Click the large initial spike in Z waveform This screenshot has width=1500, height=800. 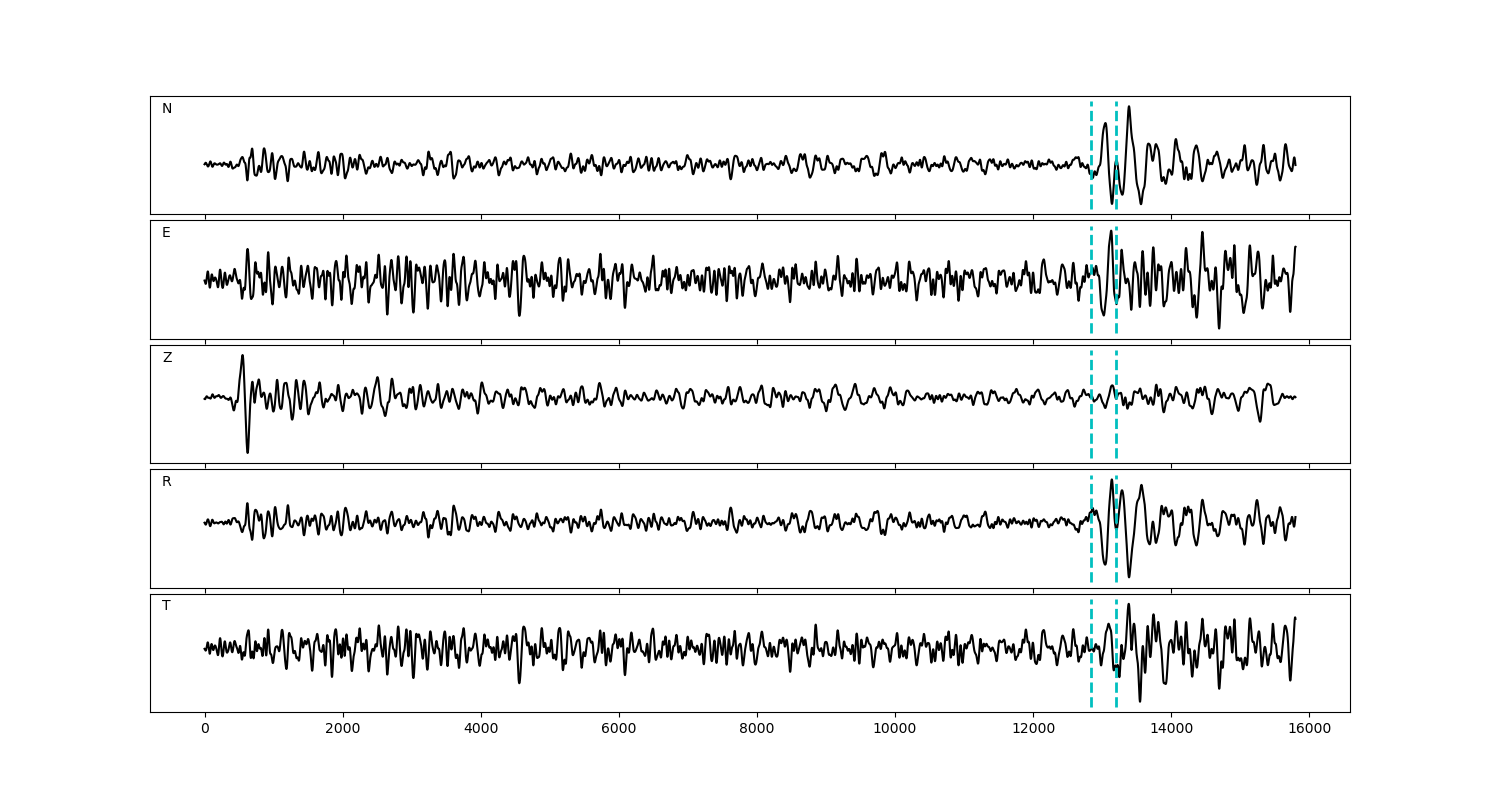tap(243, 360)
